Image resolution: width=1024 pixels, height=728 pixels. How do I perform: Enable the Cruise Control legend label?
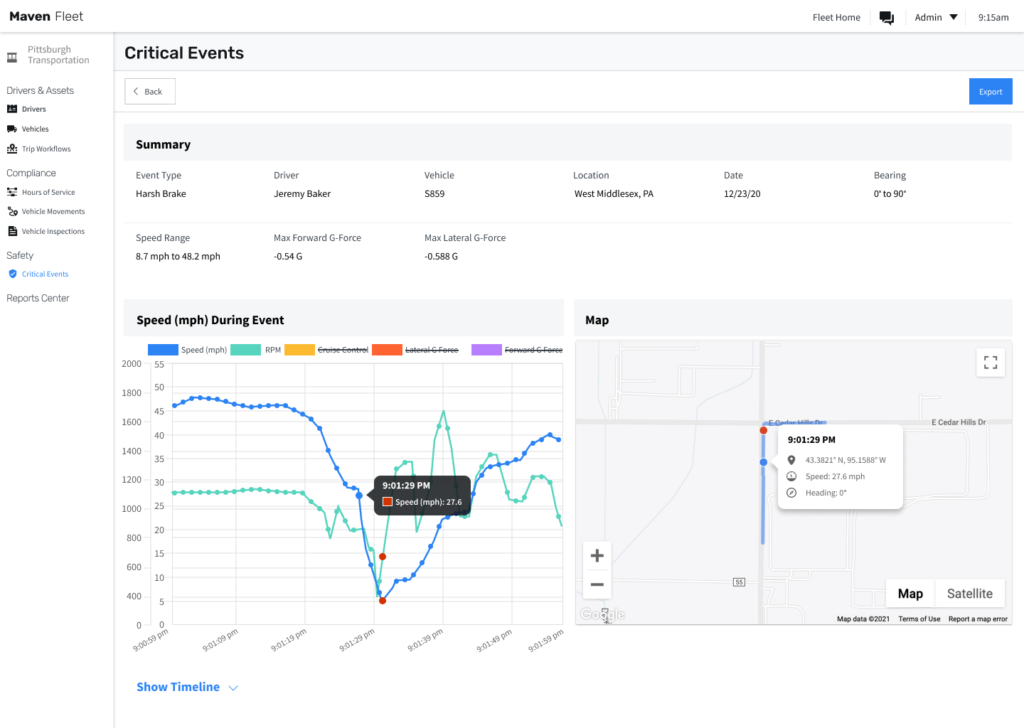[343, 350]
